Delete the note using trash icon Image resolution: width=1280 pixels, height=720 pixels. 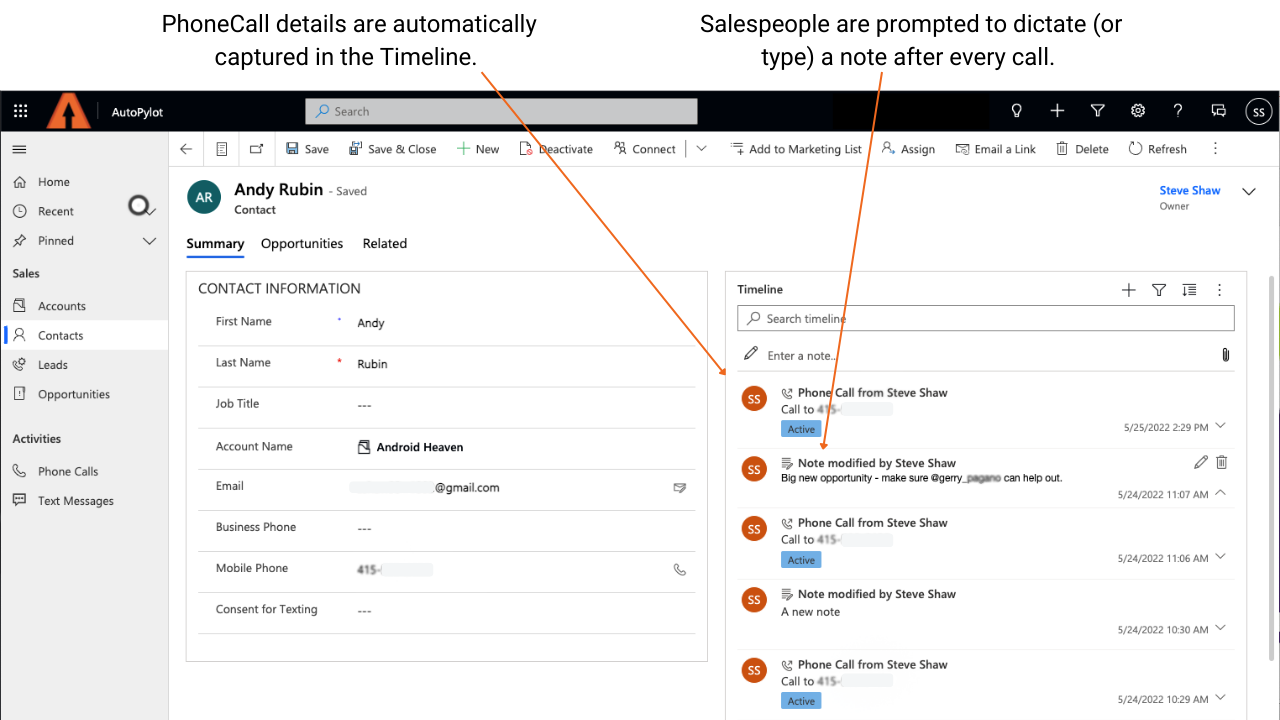point(1221,462)
